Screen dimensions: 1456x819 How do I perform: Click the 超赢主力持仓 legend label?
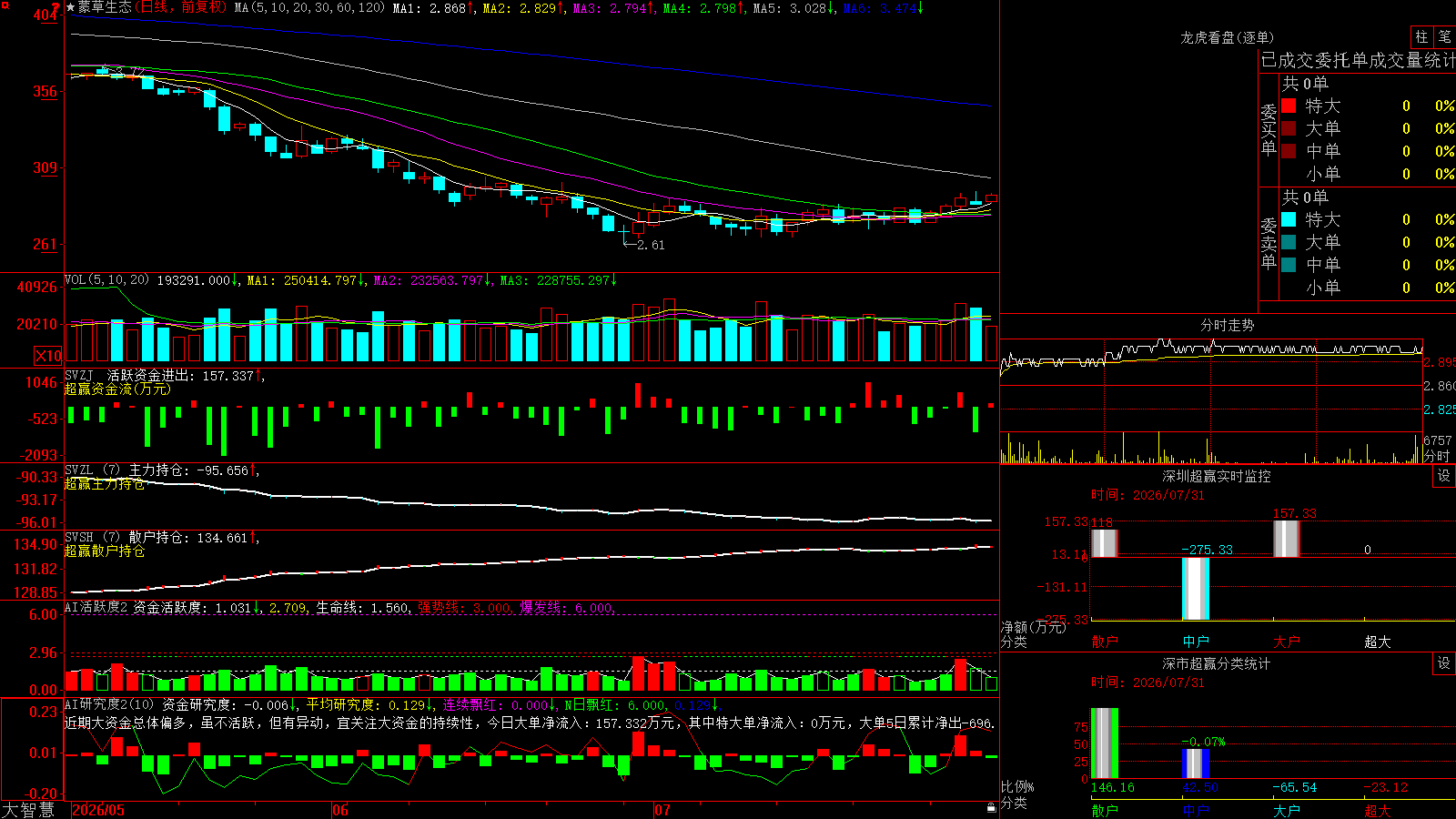tap(105, 483)
